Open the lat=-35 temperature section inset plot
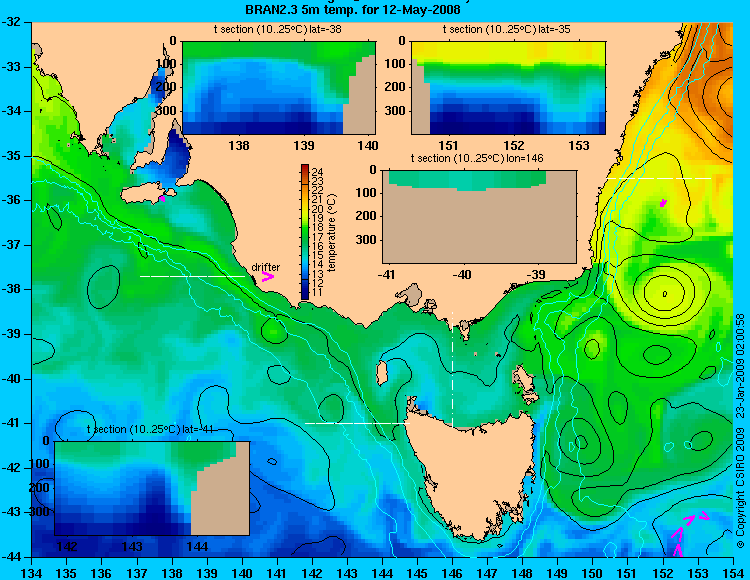The height and width of the screenshot is (580, 750). point(508,88)
